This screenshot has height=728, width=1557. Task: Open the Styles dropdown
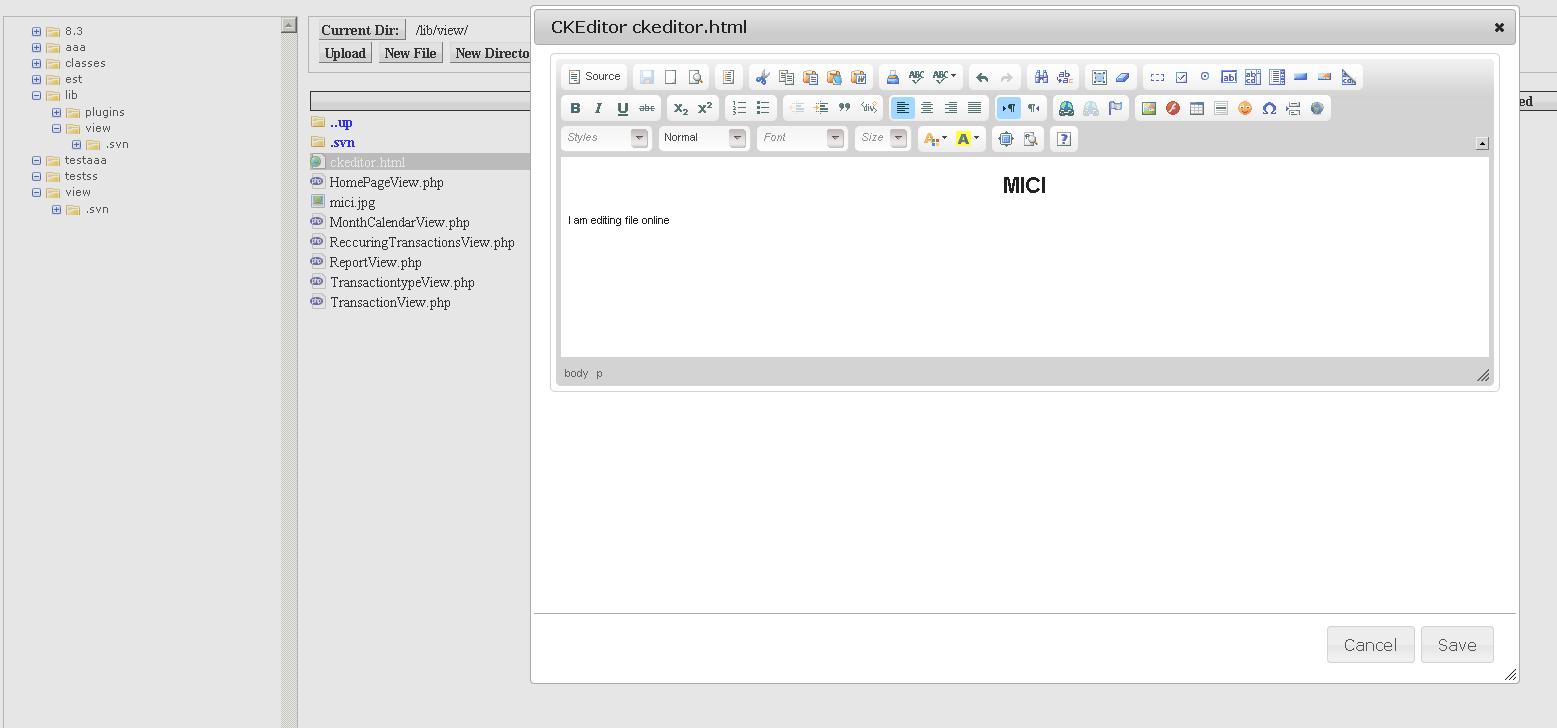[x=606, y=138]
